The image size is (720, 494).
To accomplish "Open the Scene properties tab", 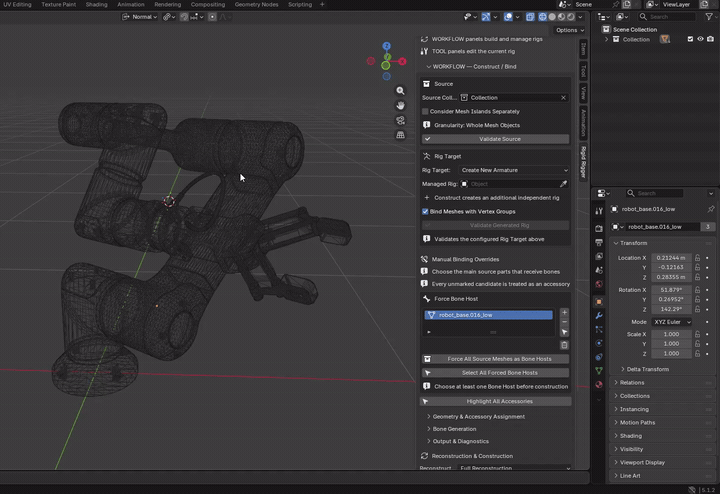I will [x=599, y=270].
